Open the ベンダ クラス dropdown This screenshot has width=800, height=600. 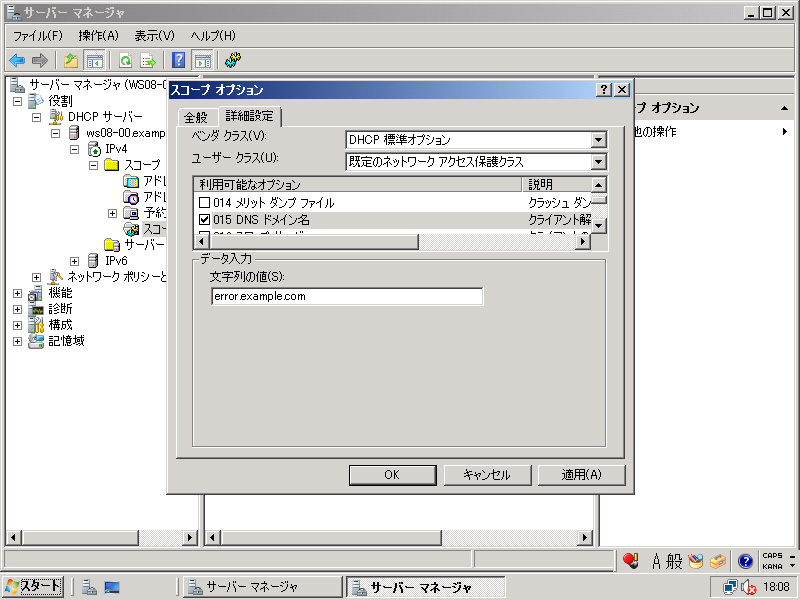[x=598, y=141]
